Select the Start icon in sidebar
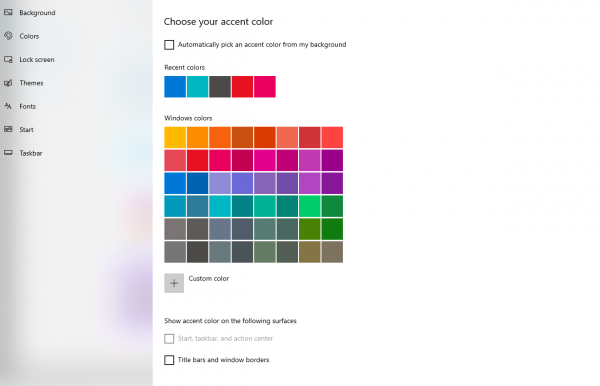Image resolution: width=600 pixels, height=386 pixels. point(8,129)
